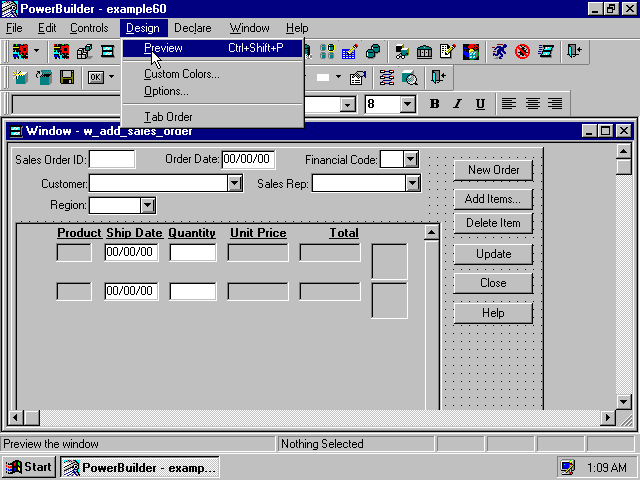Select the New Order button
This screenshot has height=480, width=640.
coord(493,170)
